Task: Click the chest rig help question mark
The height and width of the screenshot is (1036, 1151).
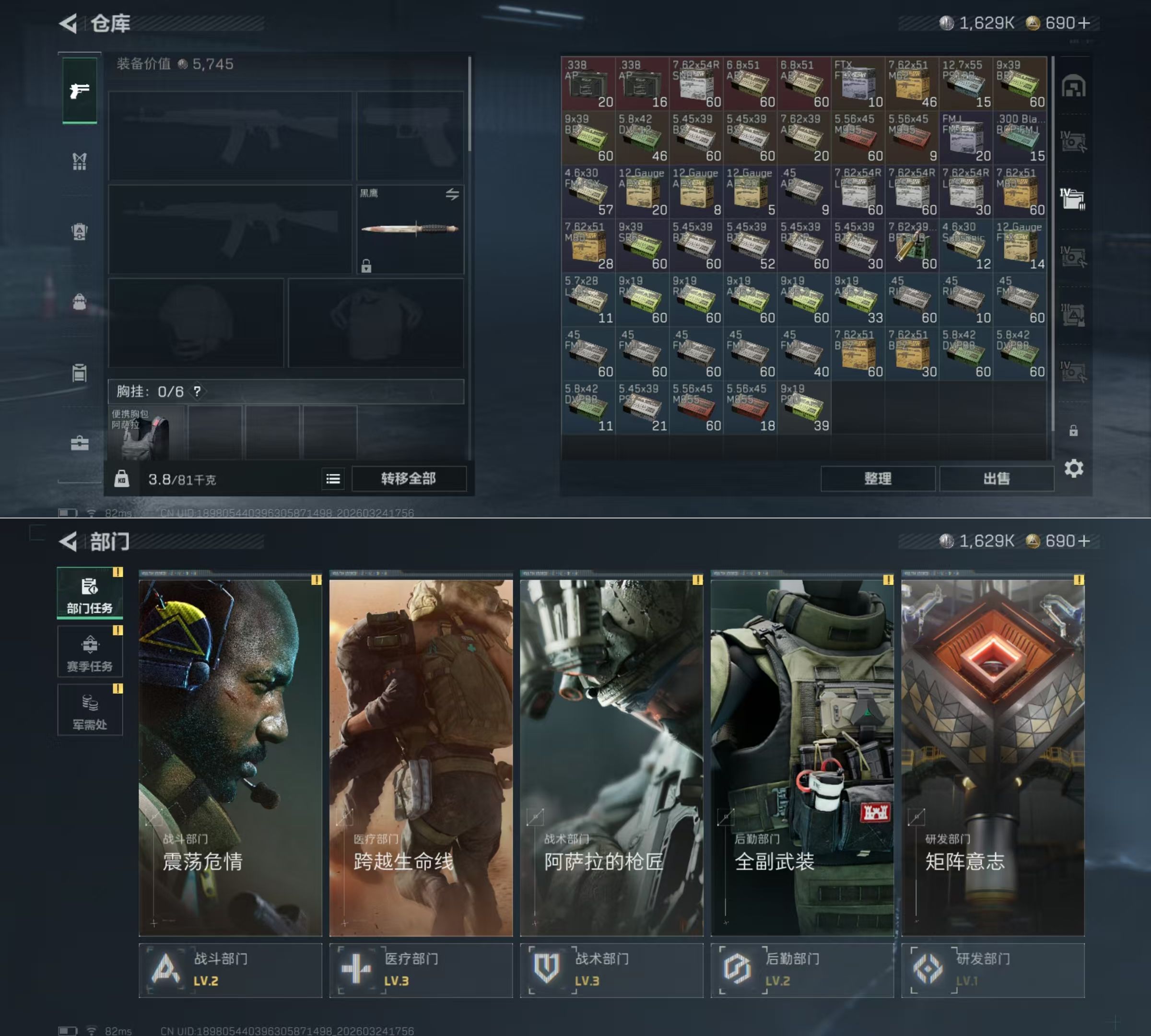Action: 197,392
